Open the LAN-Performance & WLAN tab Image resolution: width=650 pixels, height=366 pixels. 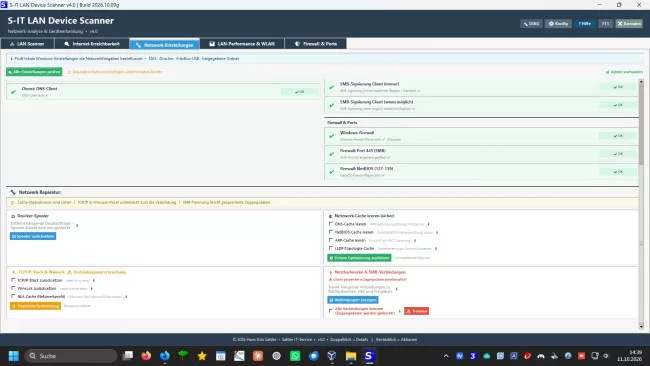(242, 44)
